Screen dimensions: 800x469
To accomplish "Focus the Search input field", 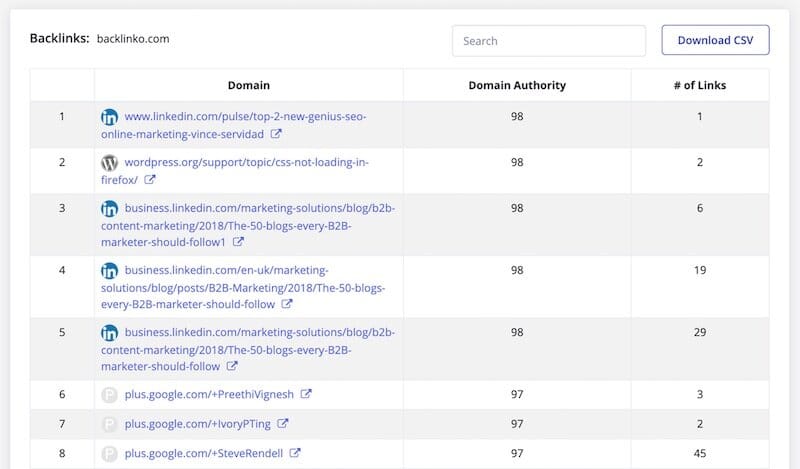I will point(549,41).
